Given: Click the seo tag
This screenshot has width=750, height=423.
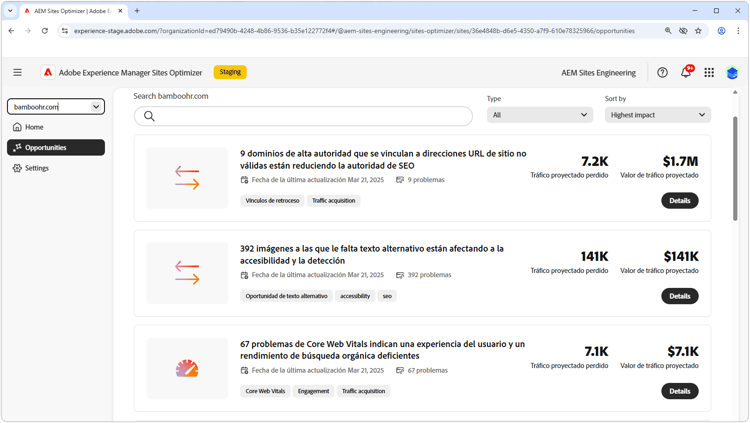Looking at the screenshot, I should point(387,296).
